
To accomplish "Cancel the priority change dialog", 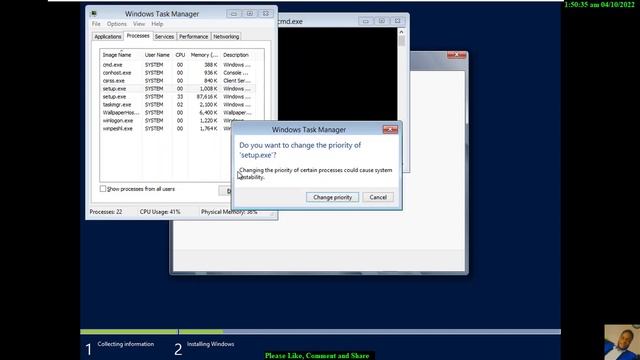I will pyautogui.click(x=378, y=197).
